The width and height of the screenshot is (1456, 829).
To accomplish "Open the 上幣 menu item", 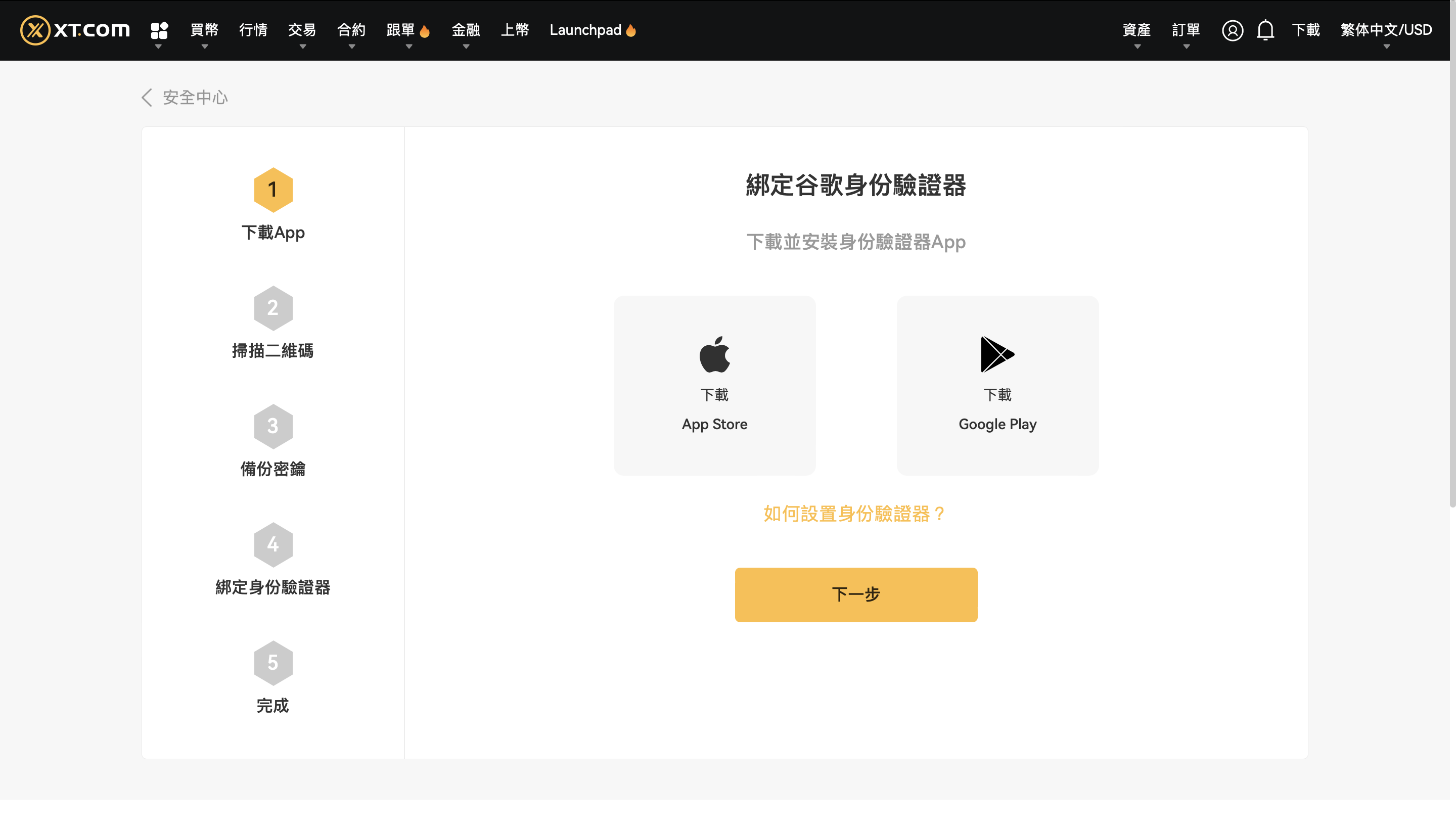I will (x=515, y=30).
